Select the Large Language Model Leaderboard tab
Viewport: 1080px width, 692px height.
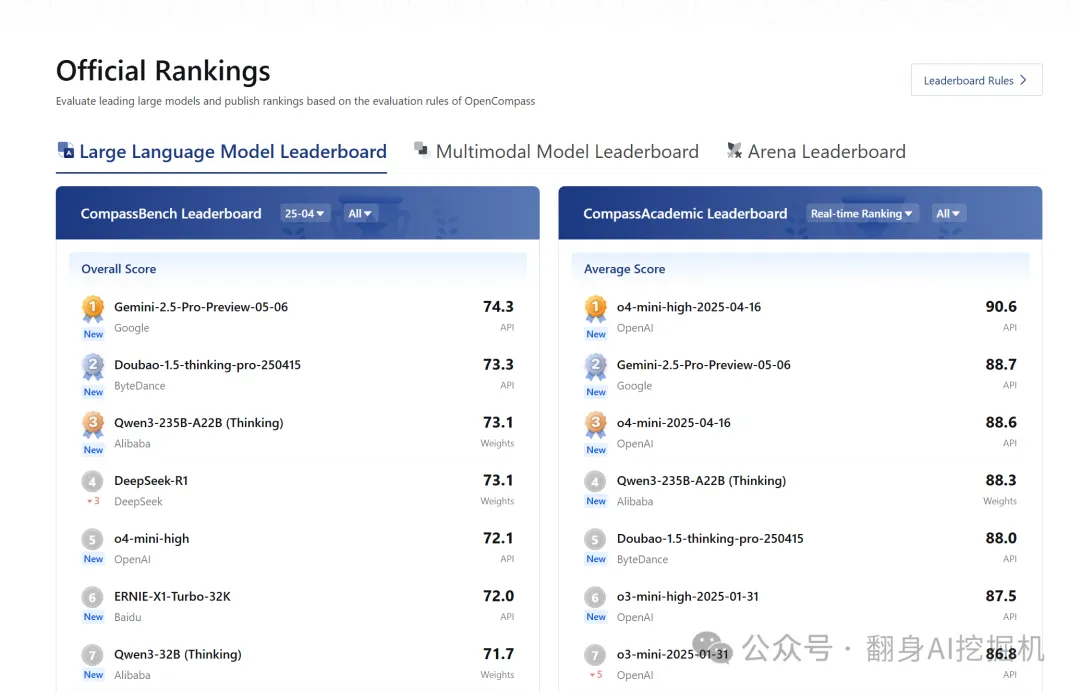click(232, 152)
